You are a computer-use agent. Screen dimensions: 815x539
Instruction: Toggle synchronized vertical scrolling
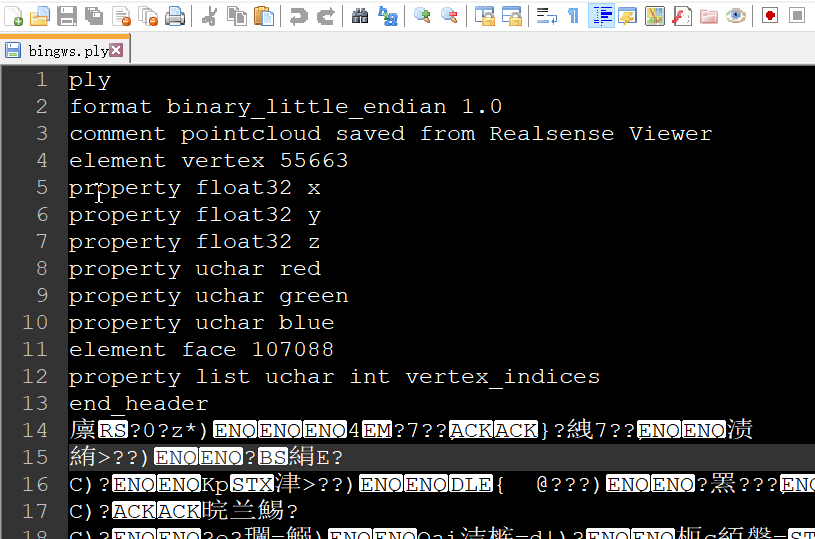point(484,16)
